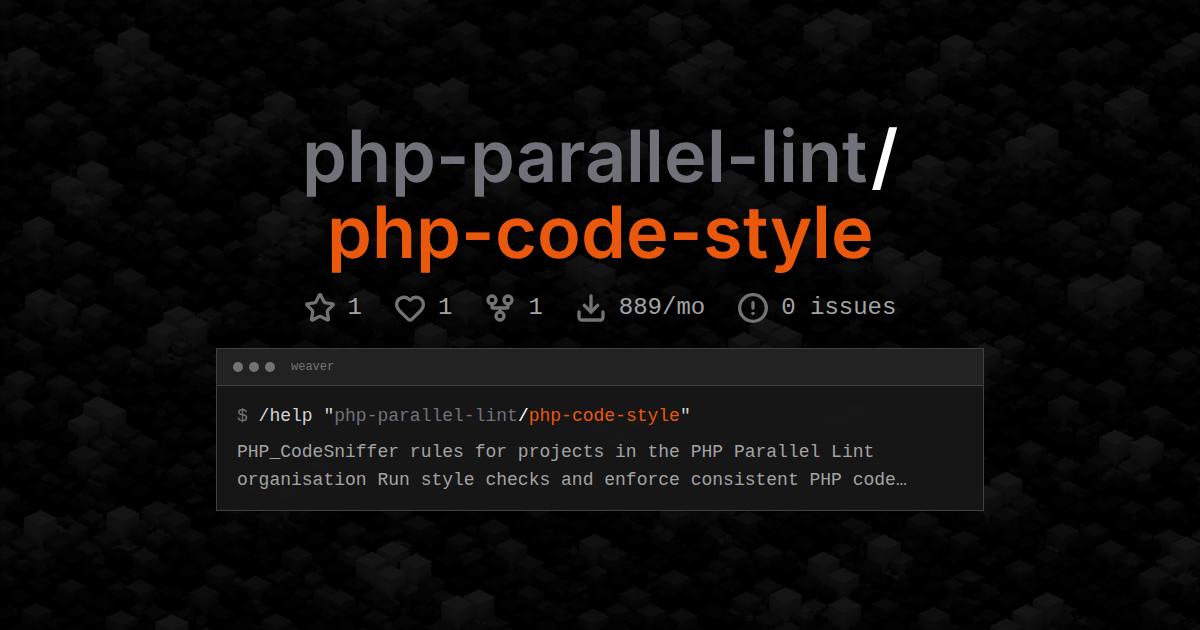Open the php-code-style repository link
The image size is (1200, 630).
[x=600, y=232]
